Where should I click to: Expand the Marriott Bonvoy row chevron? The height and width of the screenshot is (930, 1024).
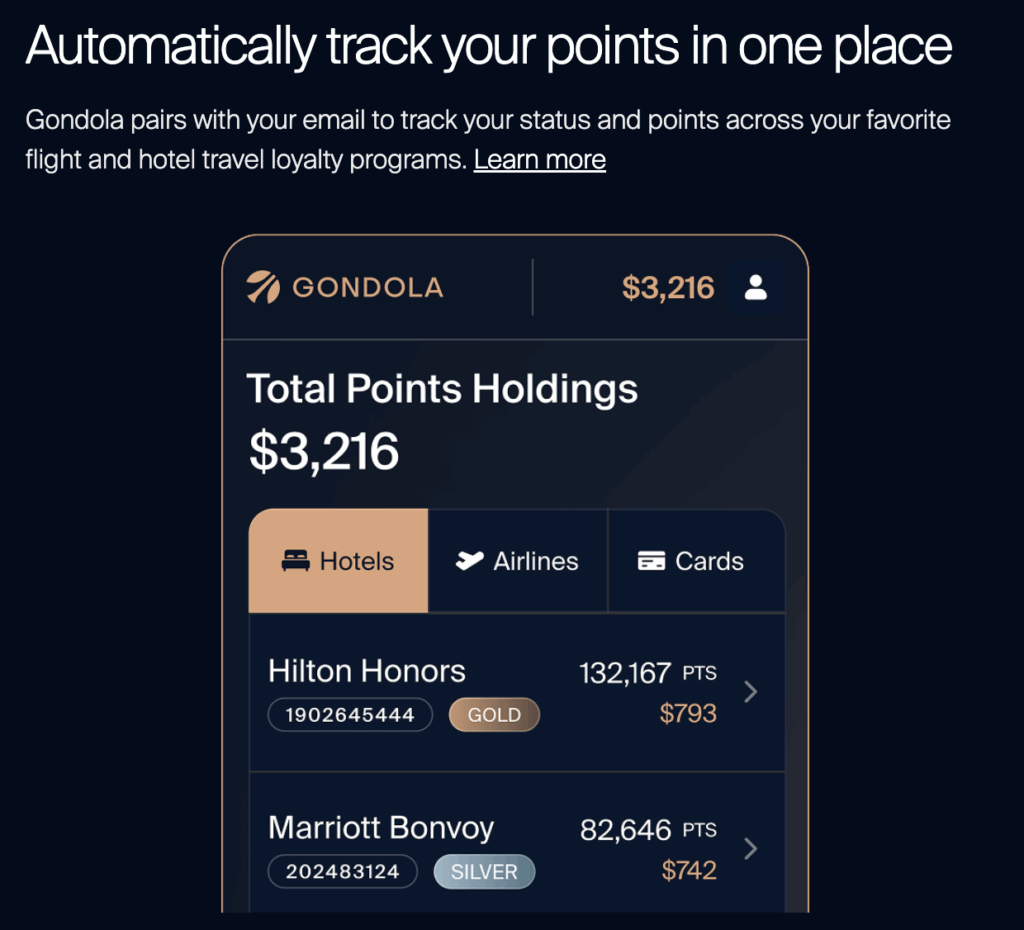[751, 849]
